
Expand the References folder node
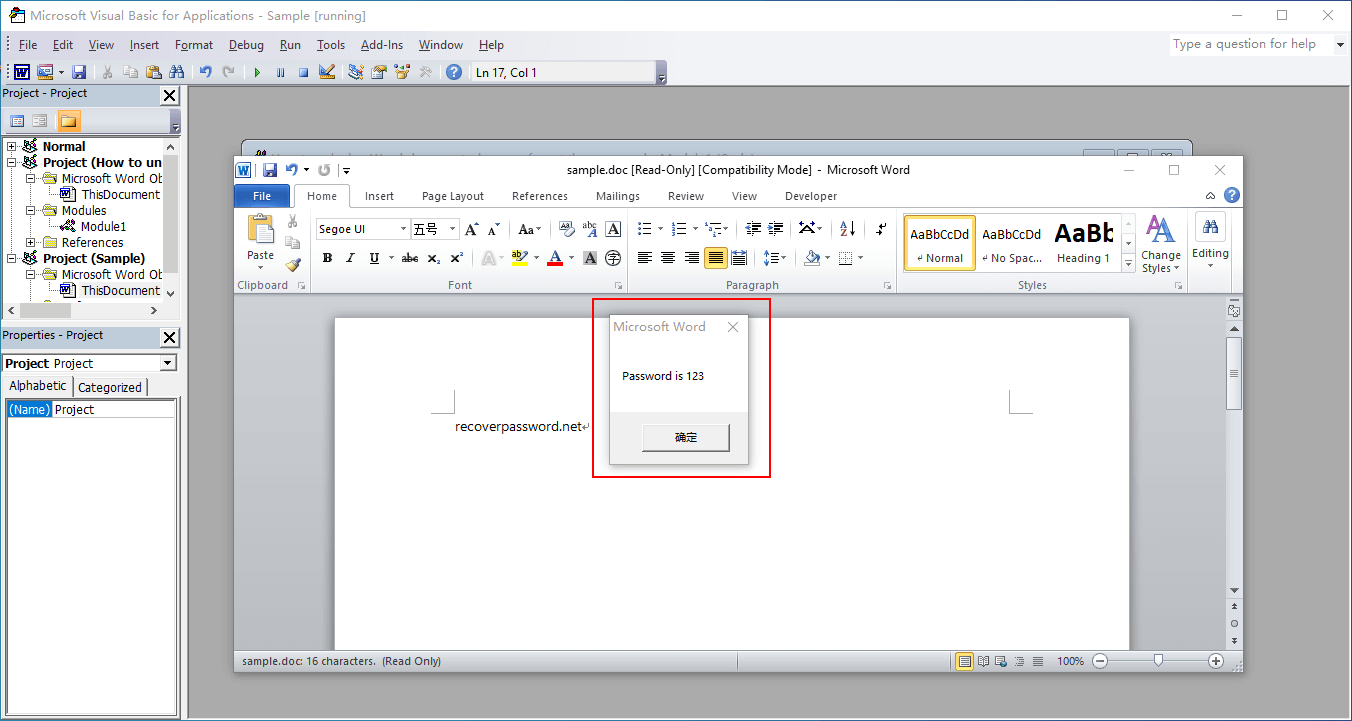point(31,242)
